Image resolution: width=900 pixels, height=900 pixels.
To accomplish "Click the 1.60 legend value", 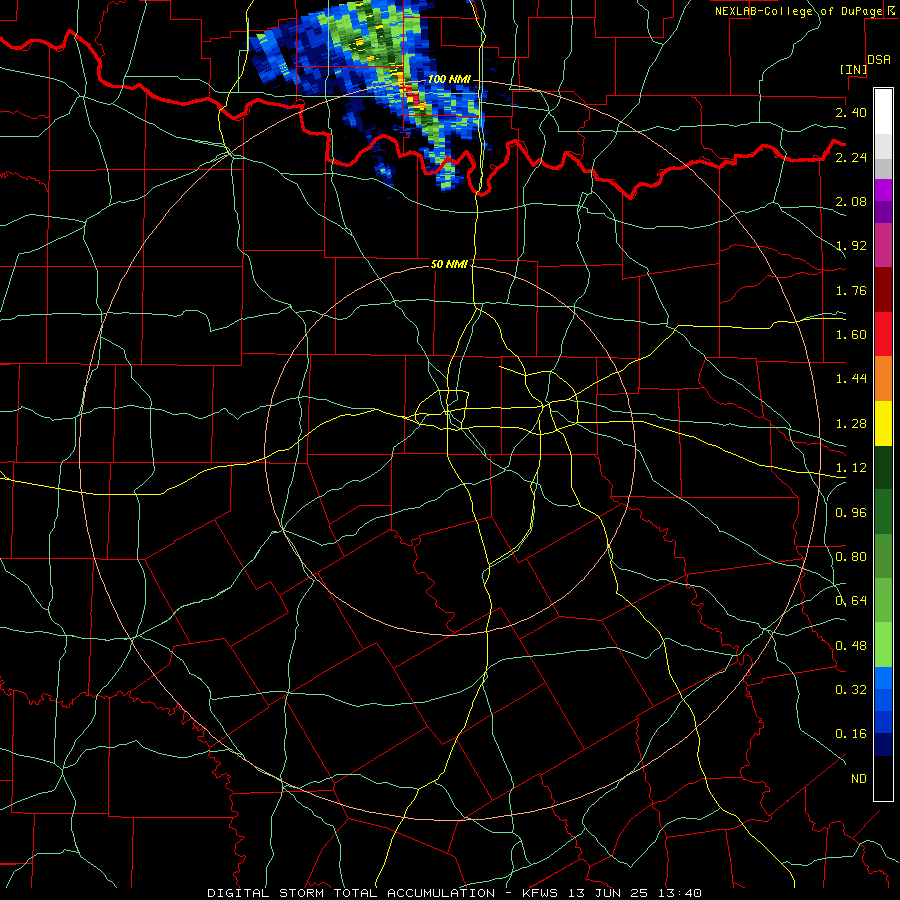I will 851,335.
